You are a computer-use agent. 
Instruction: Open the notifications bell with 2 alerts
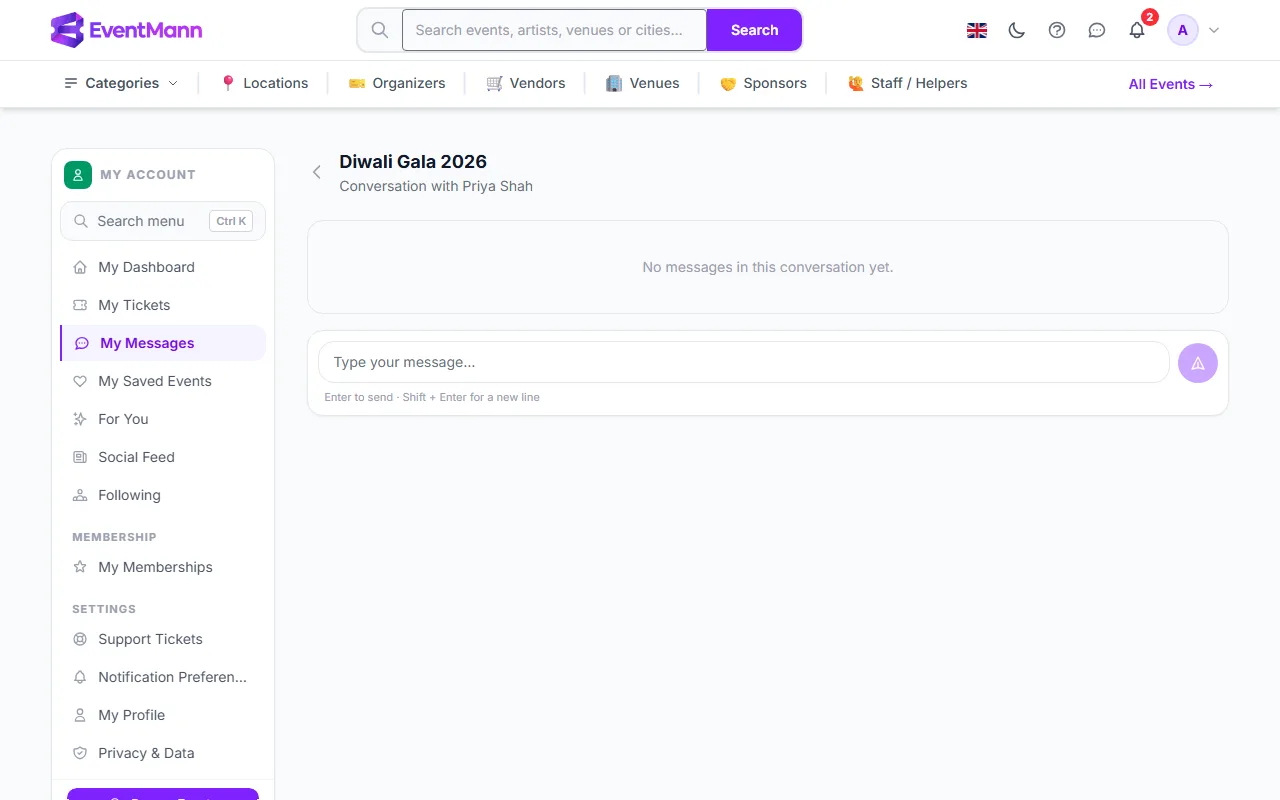1137,30
